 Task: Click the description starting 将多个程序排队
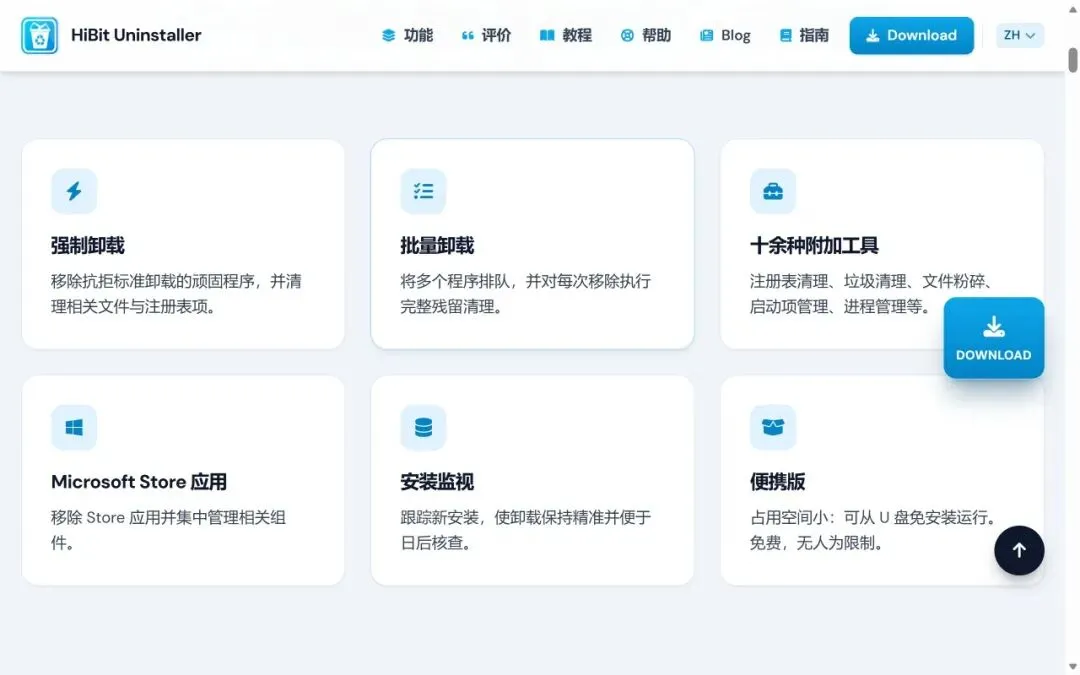[526, 294]
